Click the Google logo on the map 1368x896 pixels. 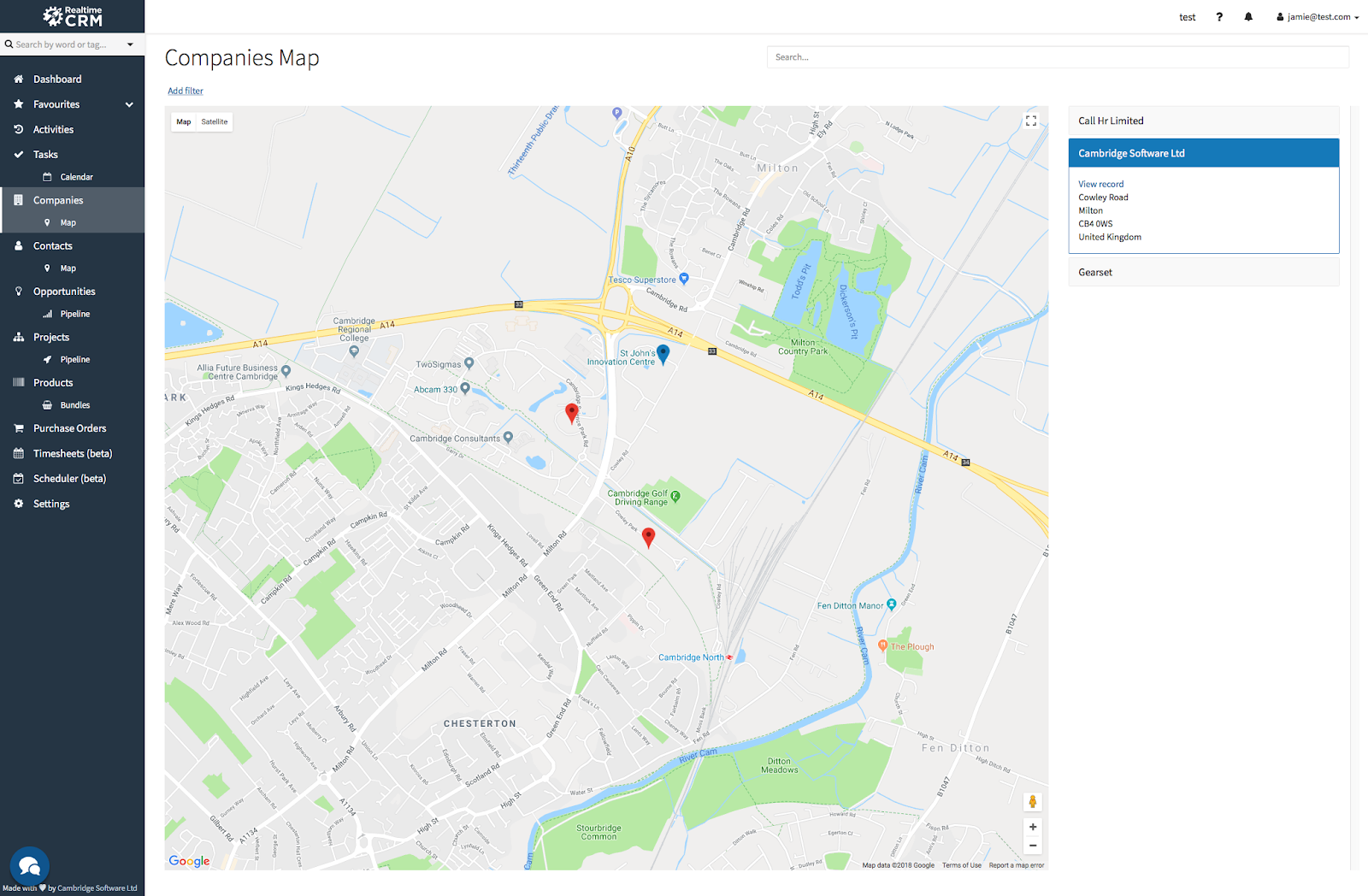pyautogui.click(x=189, y=861)
